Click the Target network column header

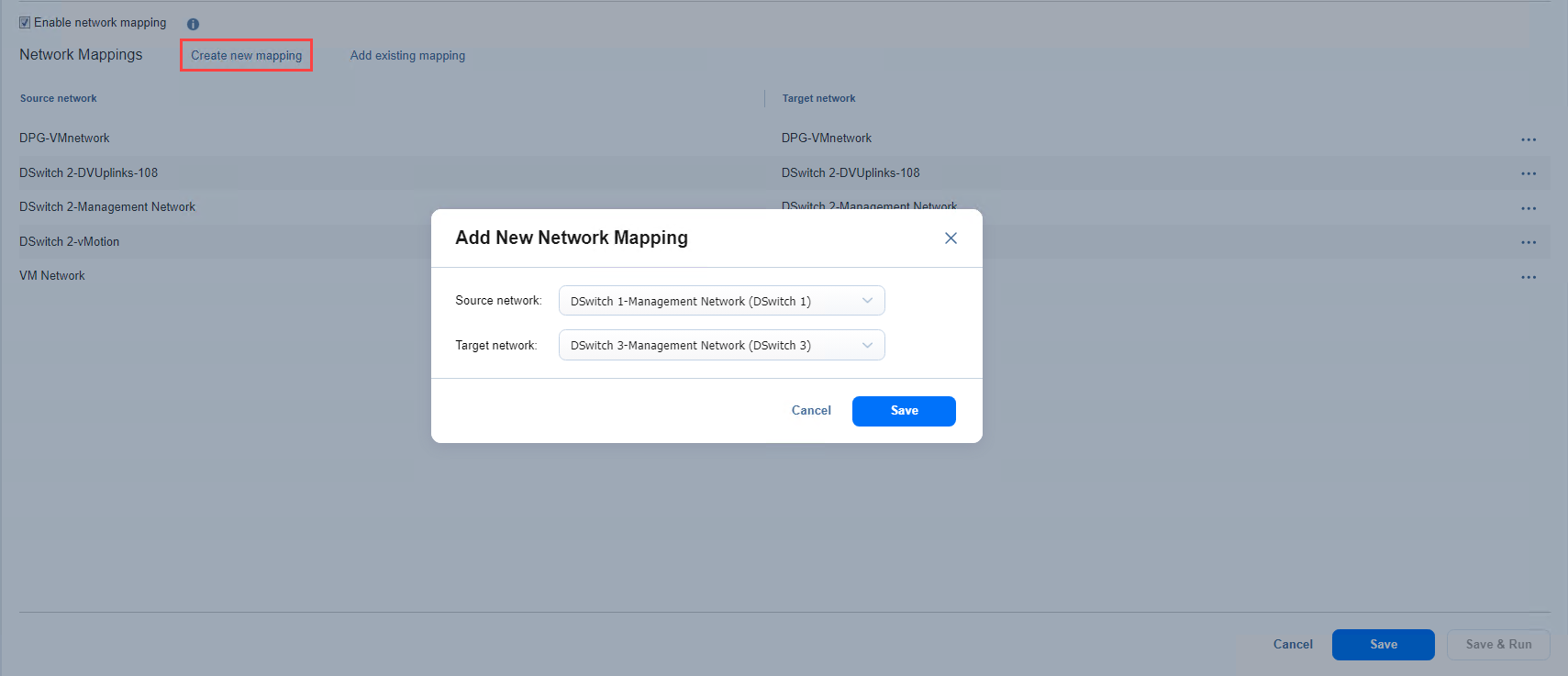[x=818, y=98]
